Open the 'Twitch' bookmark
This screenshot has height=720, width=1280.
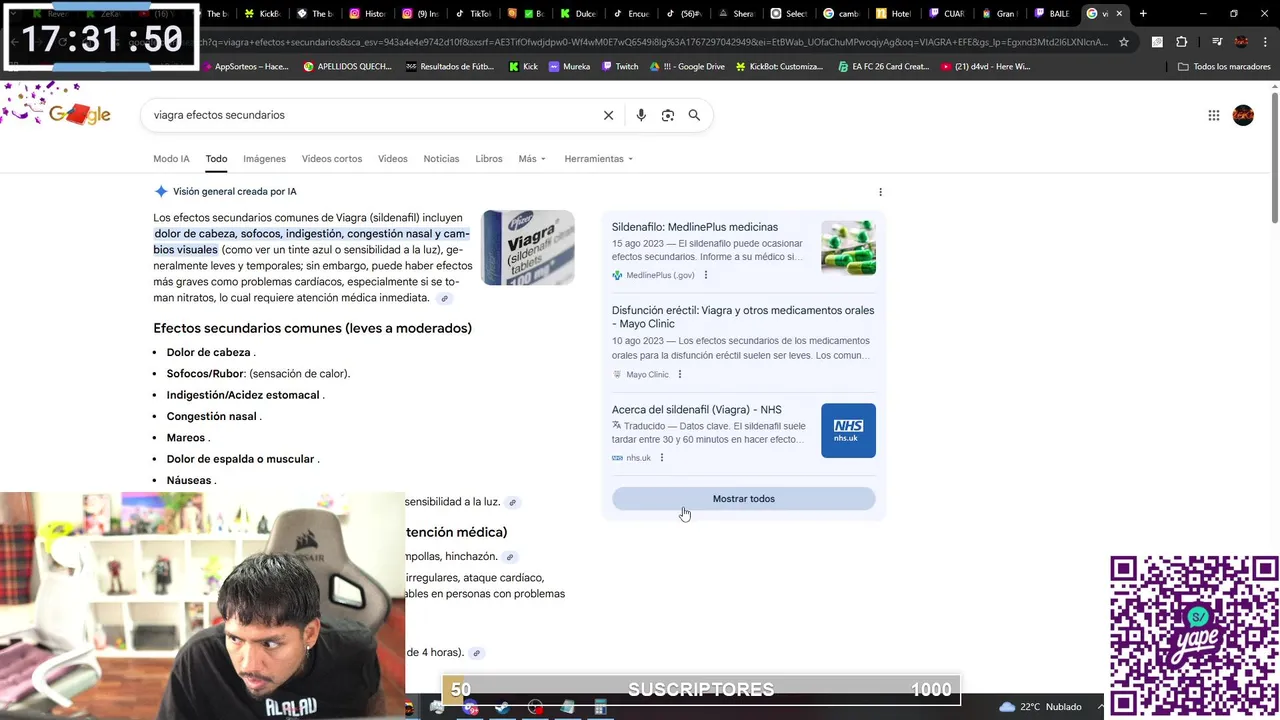tap(620, 67)
